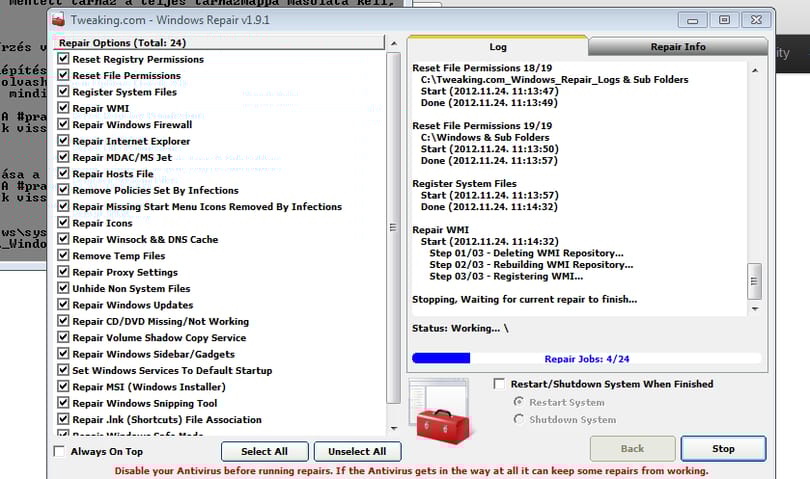This screenshot has width=810, height=479.
Task: Toggle Repair Icons checkbox
Action: tap(63, 222)
